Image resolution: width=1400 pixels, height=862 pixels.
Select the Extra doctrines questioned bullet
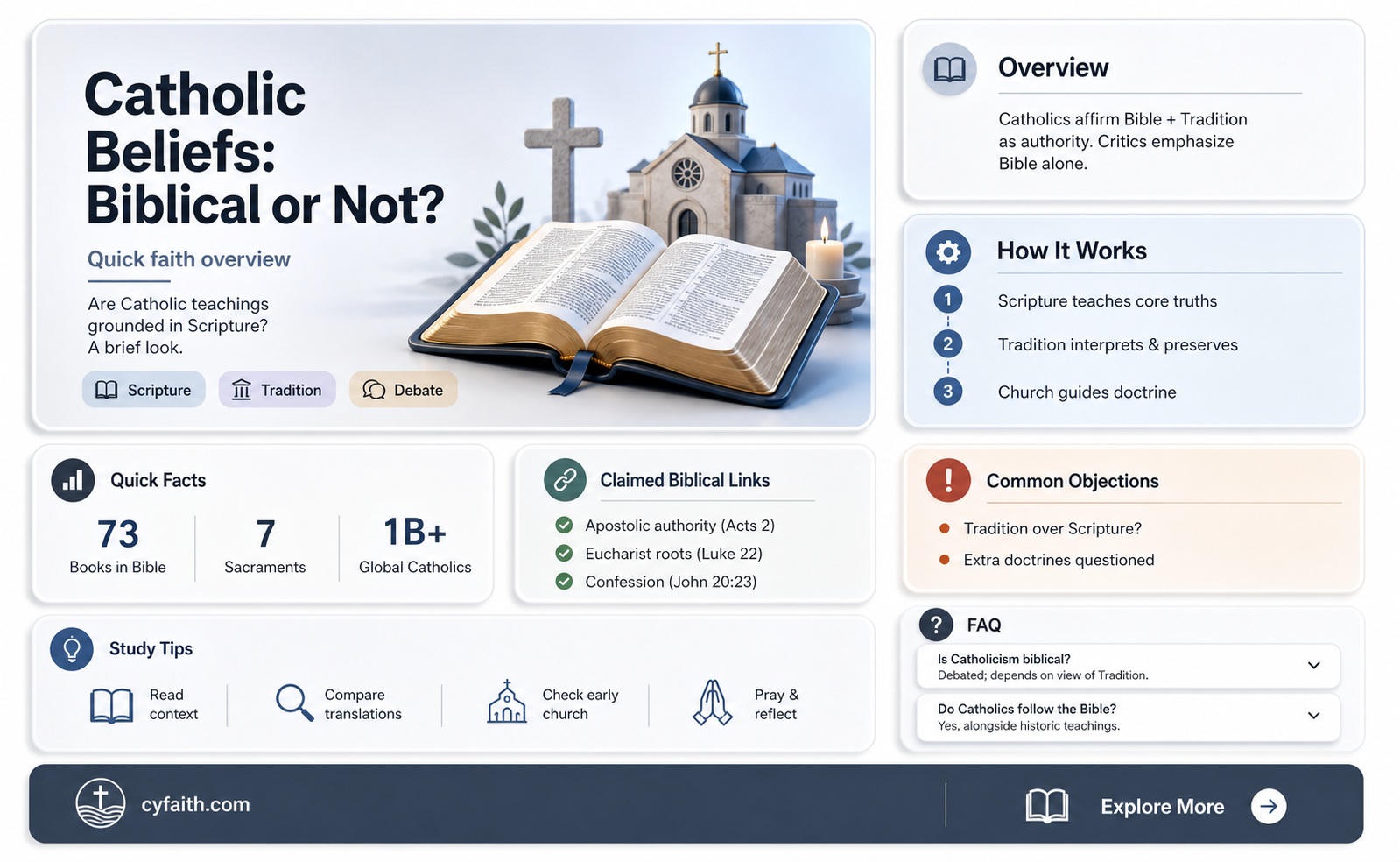pyautogui.click(x=945, y=559)
